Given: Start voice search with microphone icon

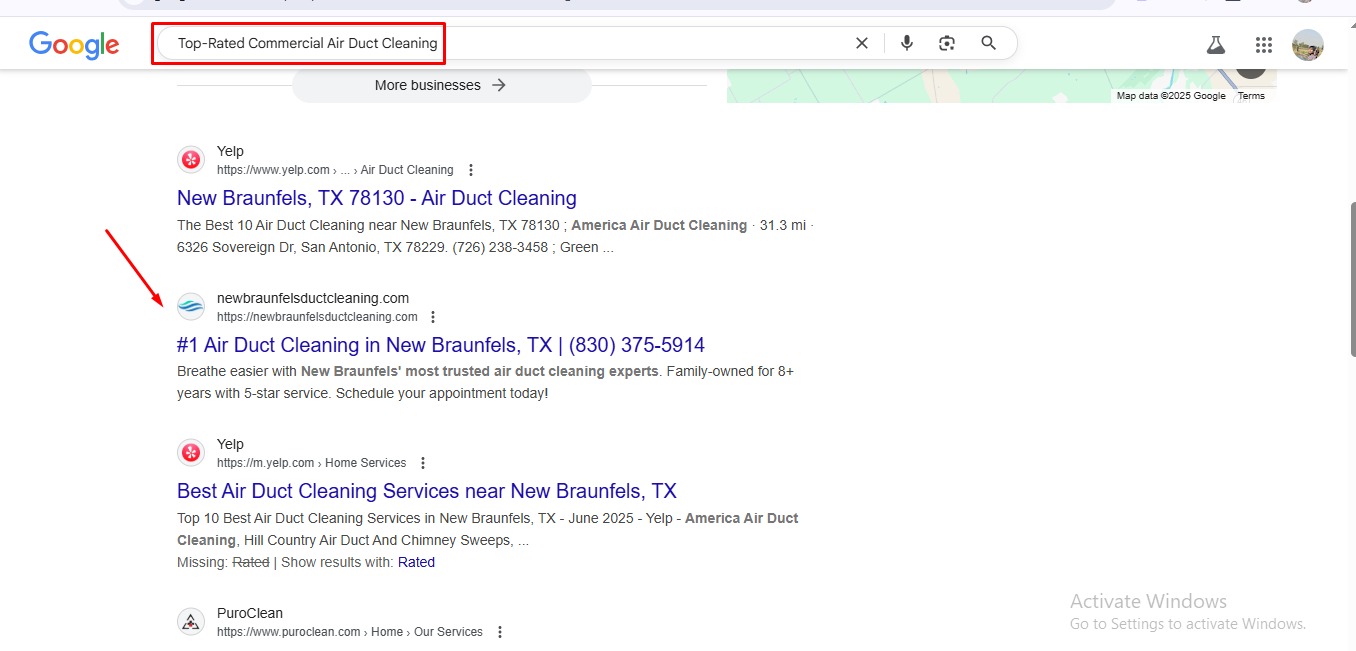Looking at the screenshot, I should pos(906,43).
